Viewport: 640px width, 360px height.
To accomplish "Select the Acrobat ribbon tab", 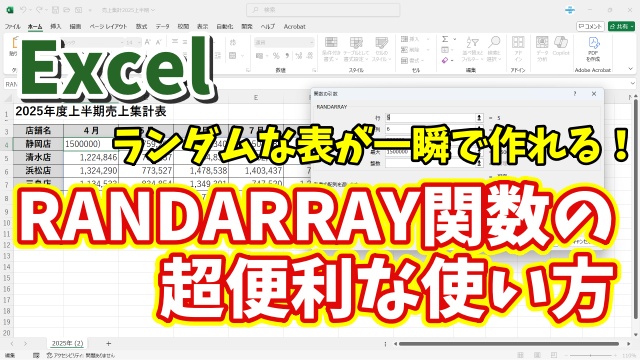I will [294, 27].
